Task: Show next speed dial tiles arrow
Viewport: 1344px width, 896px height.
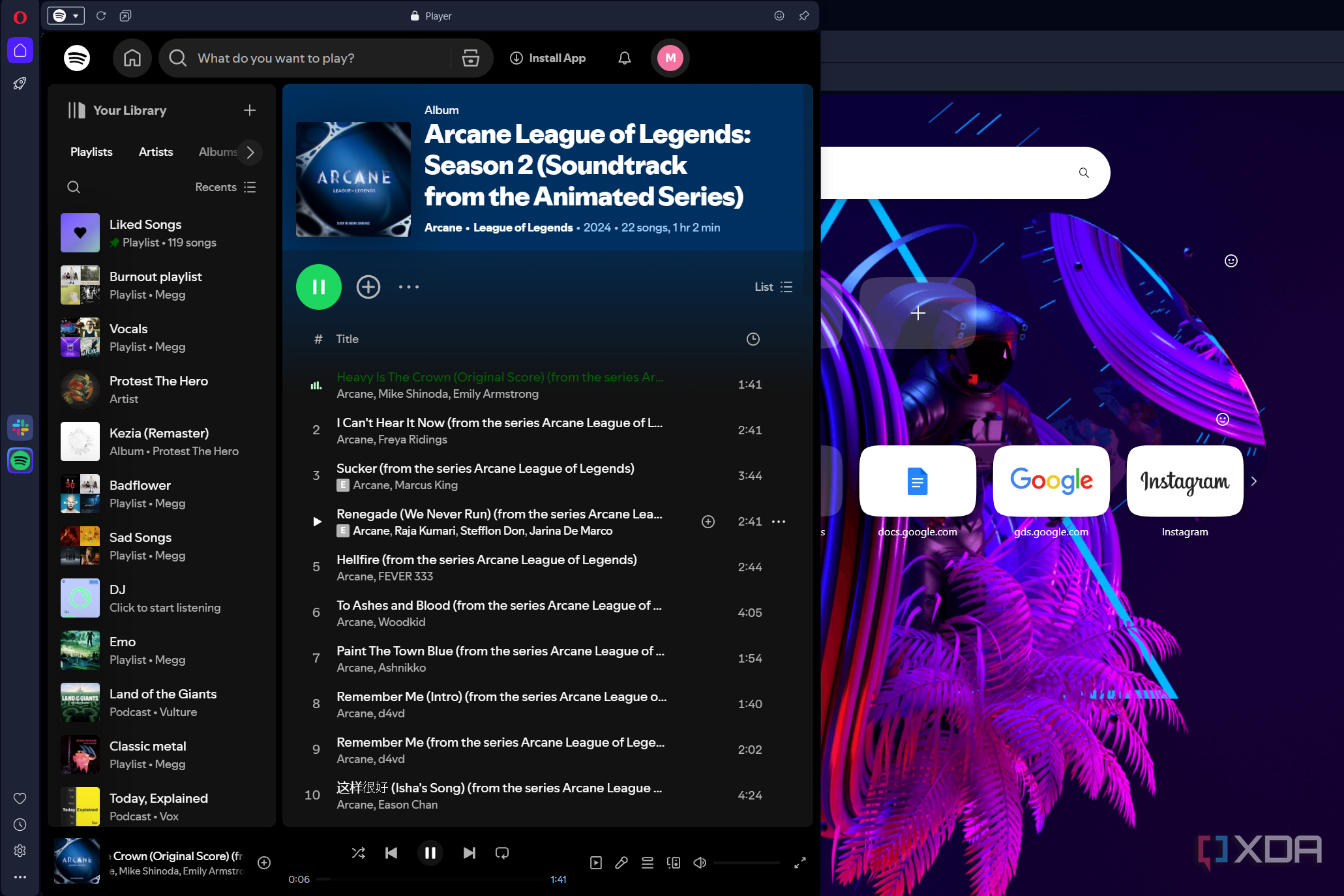Action: pos(1253,481)
